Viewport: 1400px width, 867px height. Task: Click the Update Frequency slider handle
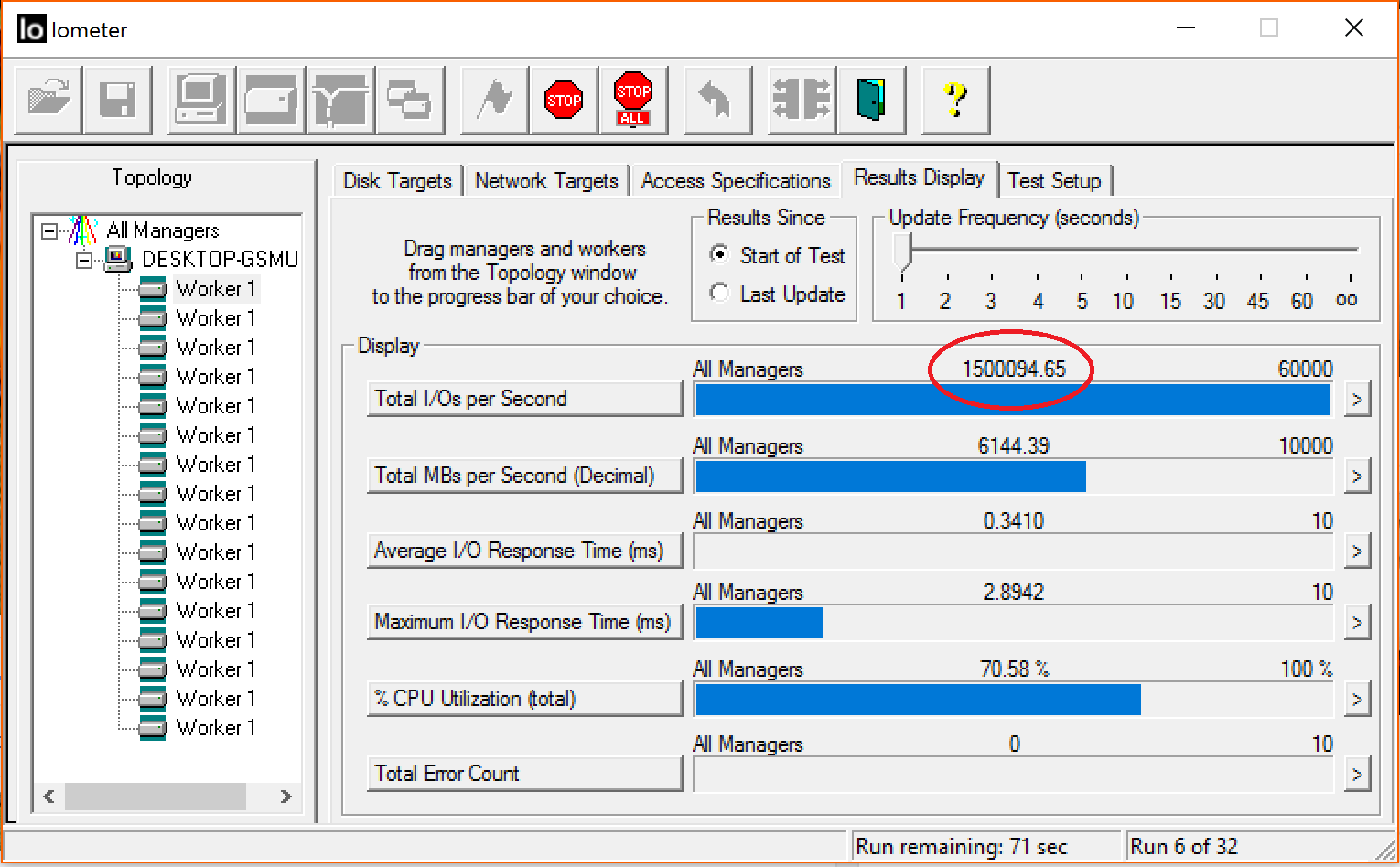pyautogui.click(x=904, y=251)
